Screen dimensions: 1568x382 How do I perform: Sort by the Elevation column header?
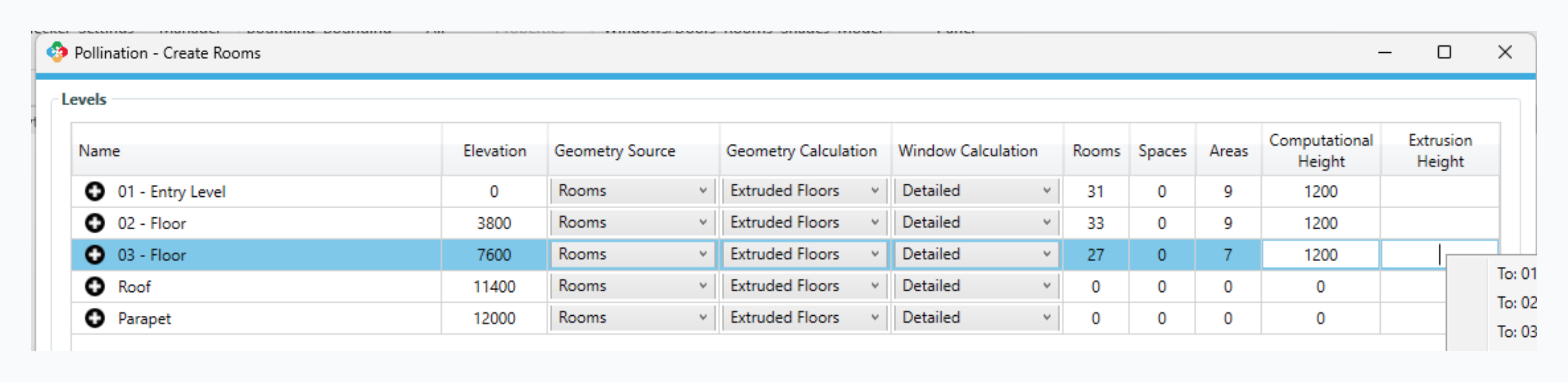494,151
